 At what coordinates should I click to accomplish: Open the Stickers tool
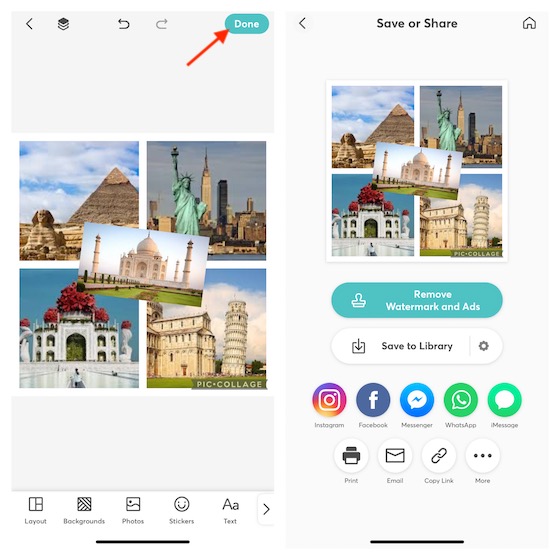(181, 510)
